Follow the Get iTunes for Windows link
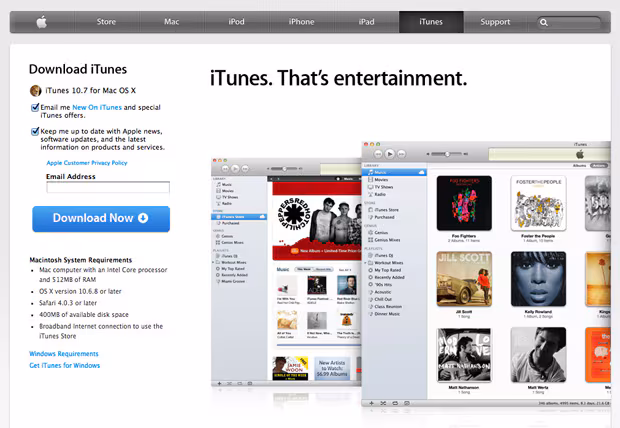620x428 pixels. tap(64, 366)
